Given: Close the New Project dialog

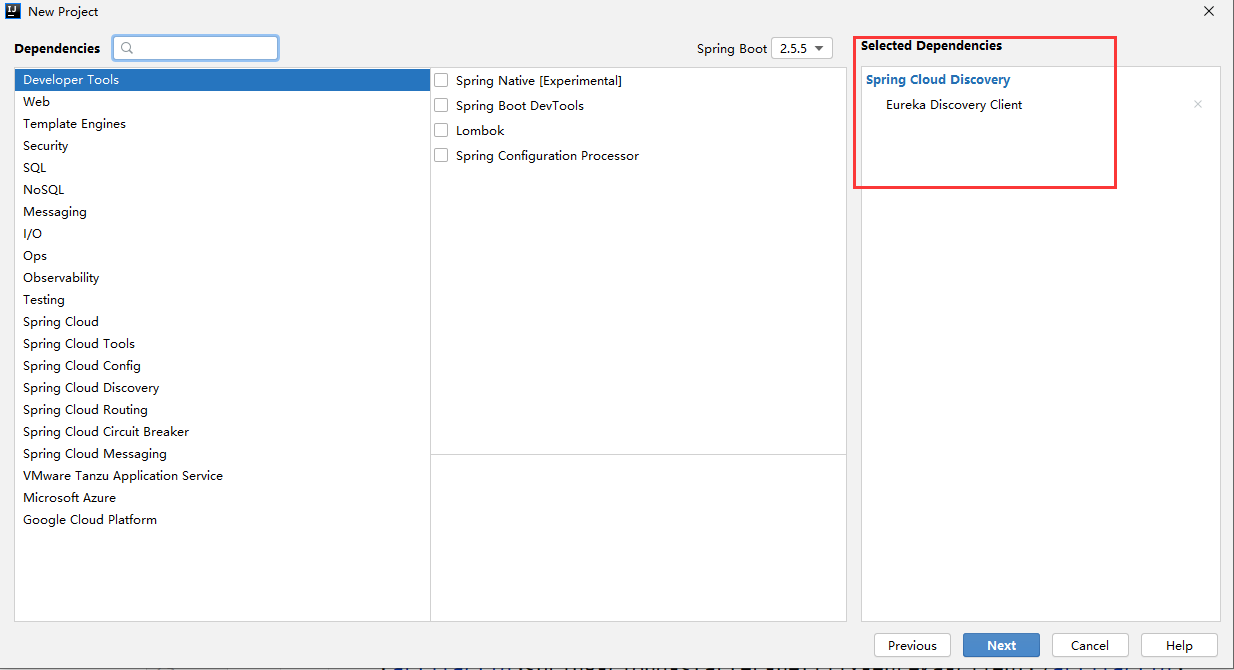Looking at the screenshot, I should point(1209,12).
